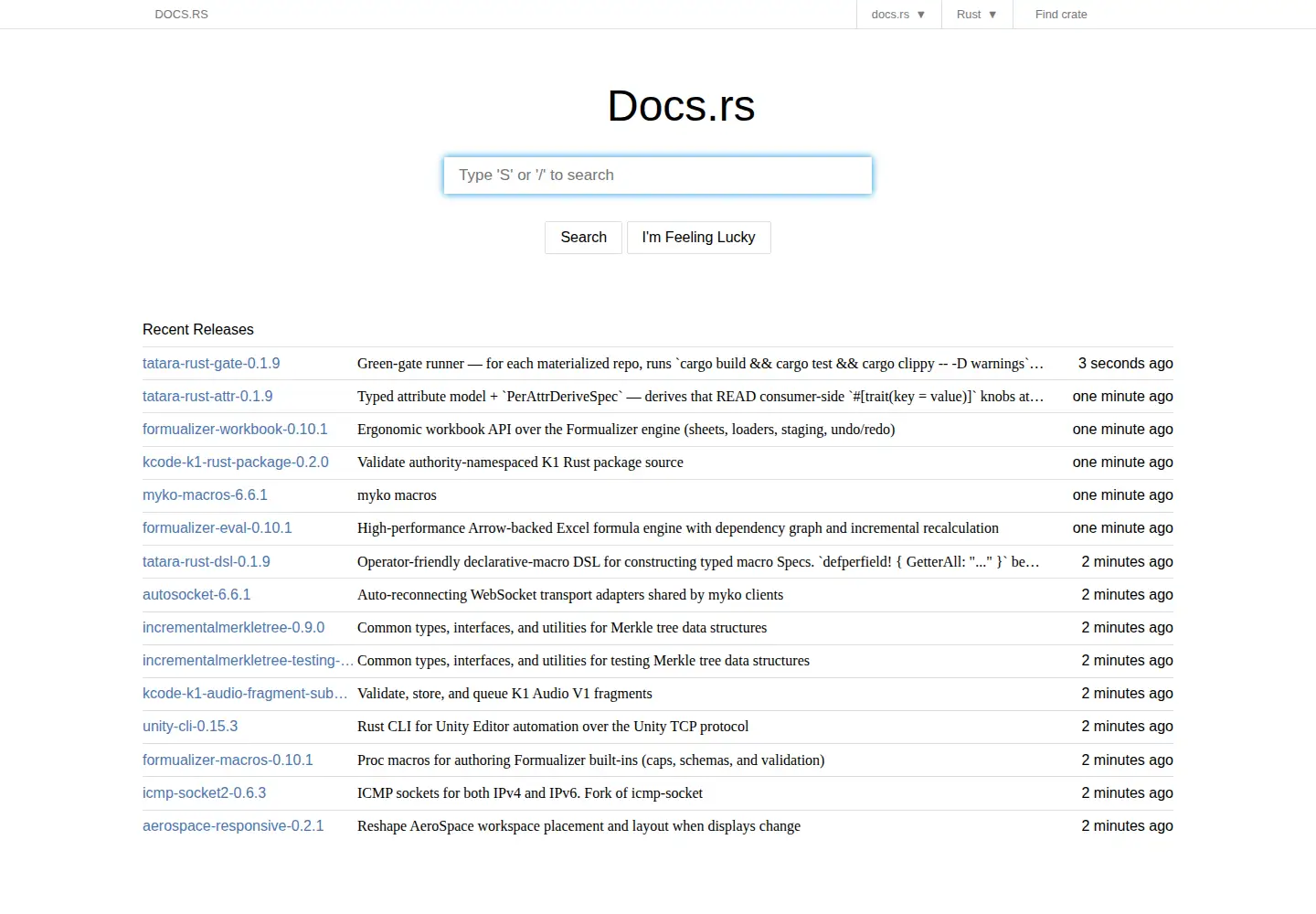1316x914 pixels.
Task: Open aerospace-responsive-0.2.1 crate link
Action: click(233, 826)
